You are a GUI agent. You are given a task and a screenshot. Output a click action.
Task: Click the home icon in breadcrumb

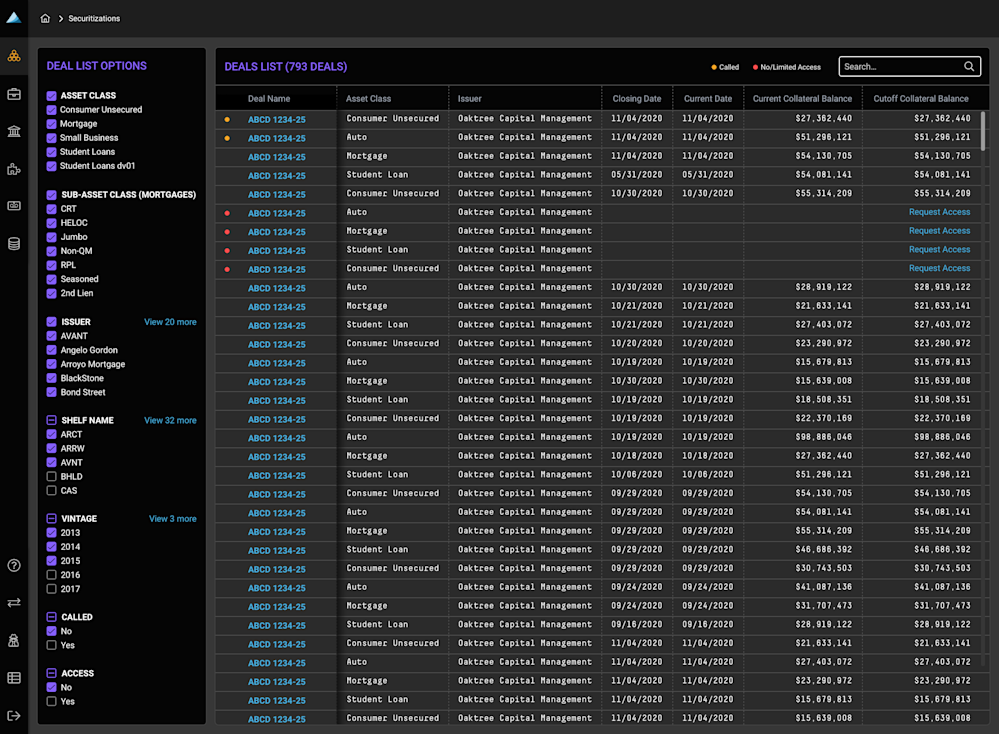coord(45,18)
